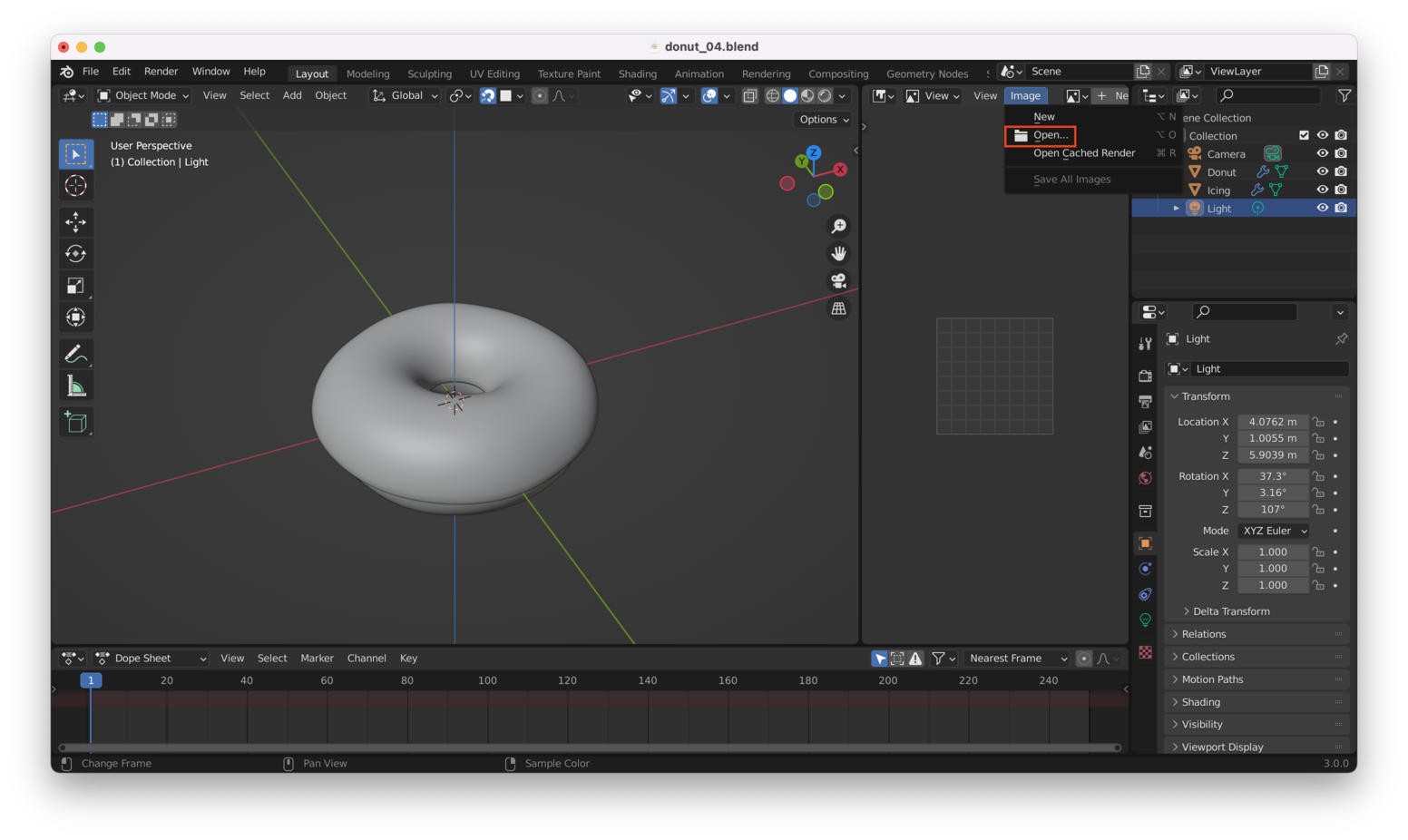Select the Scale tool
Image resolution: width=1408 pixels, height=840 pixels.
pyautogui.click(x=76, y=285)
